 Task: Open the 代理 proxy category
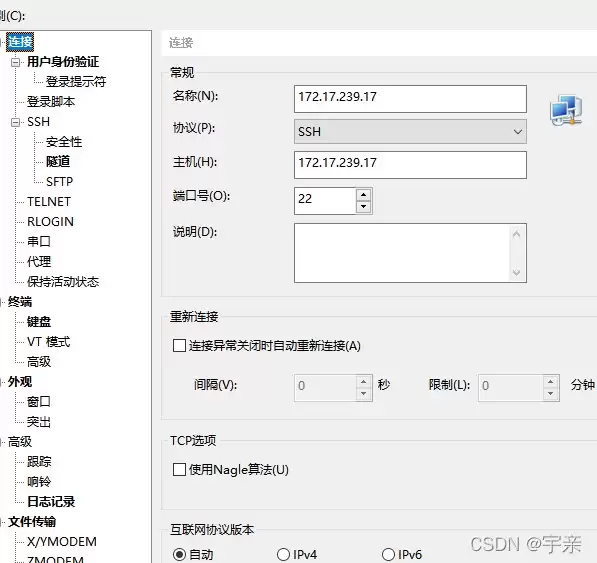(x=39, y=262)
